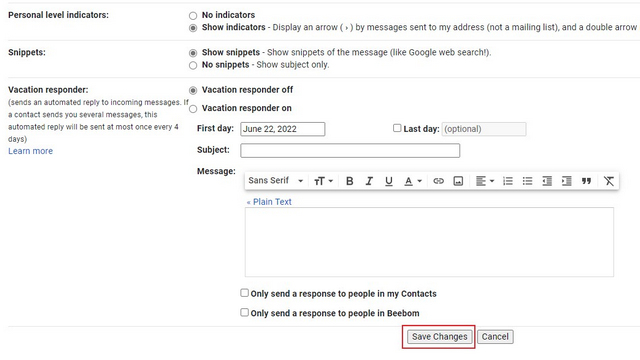Apply quote formatting
Image resolution: width=640 pixels, height=360 pixels.
tap(587, 181)
